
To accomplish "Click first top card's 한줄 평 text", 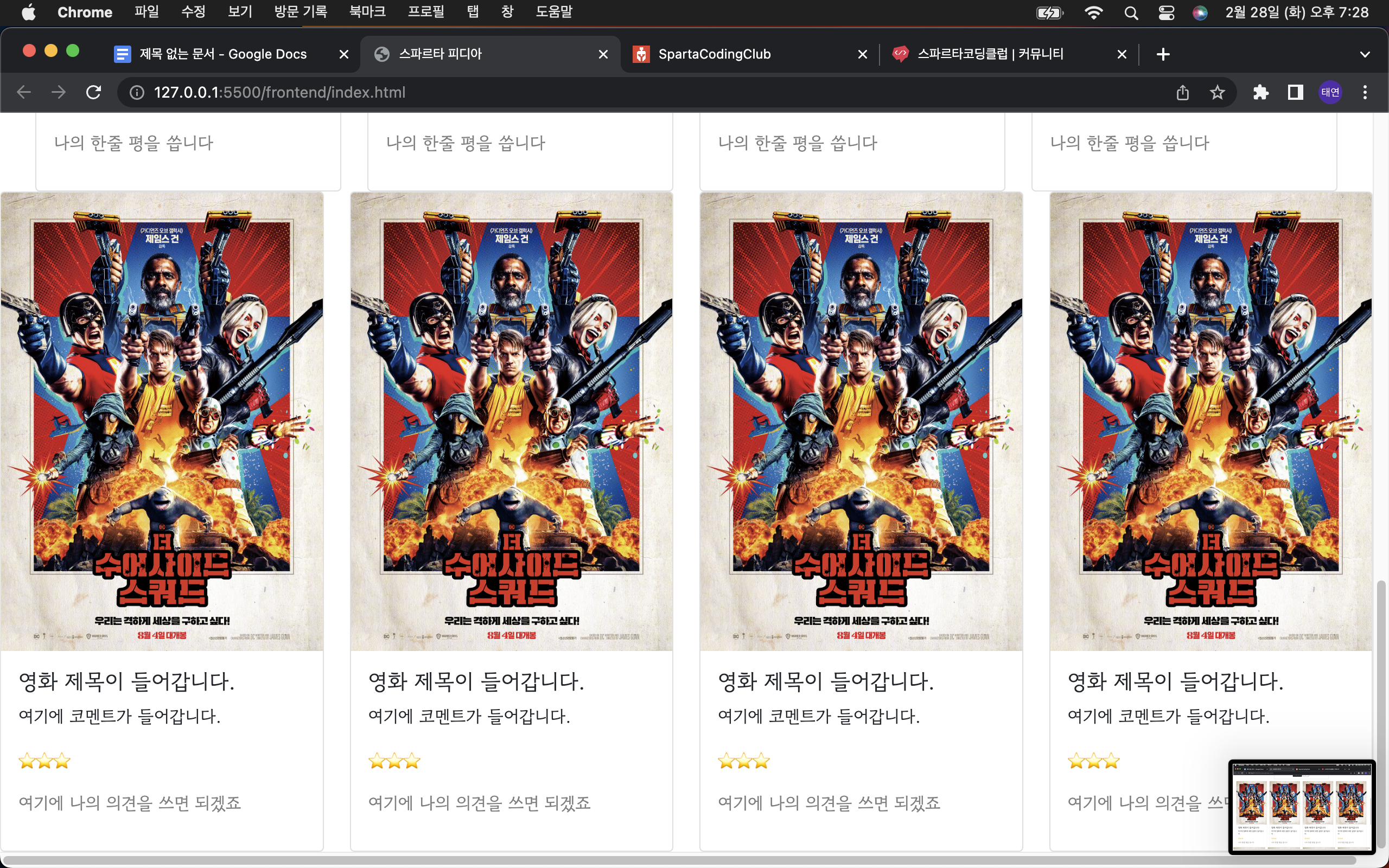I will [x=133, y=143].
